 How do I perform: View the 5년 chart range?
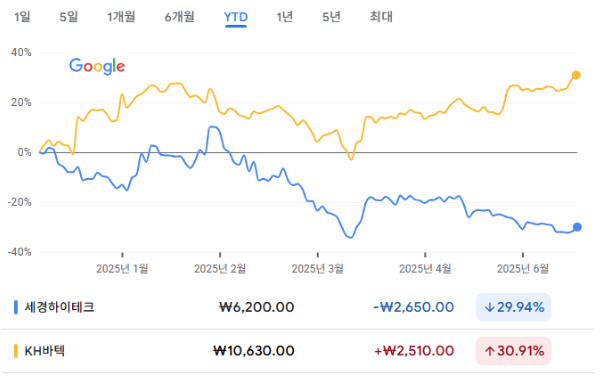331,17
